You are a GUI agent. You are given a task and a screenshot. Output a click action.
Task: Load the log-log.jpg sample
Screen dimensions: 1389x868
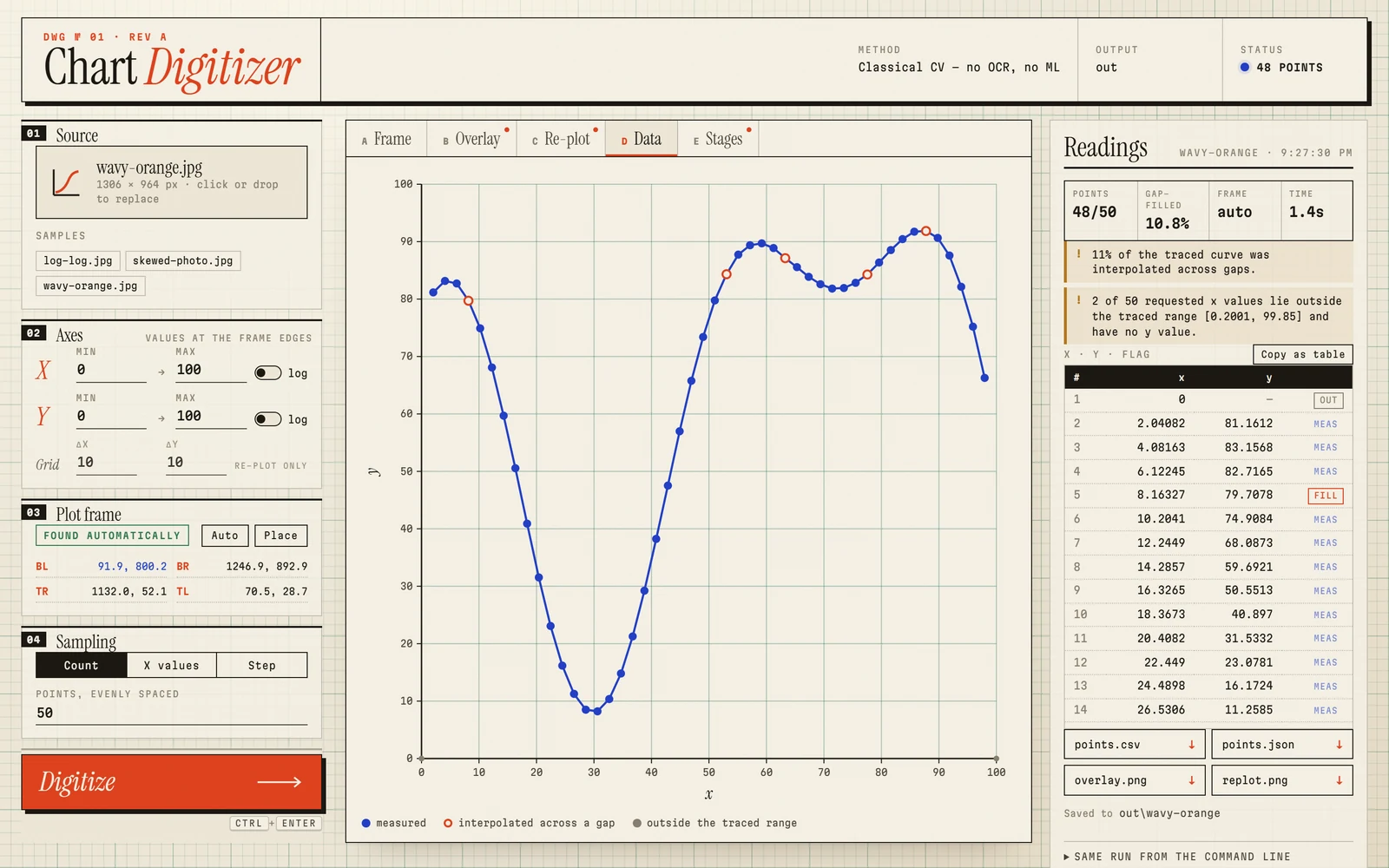78,260
